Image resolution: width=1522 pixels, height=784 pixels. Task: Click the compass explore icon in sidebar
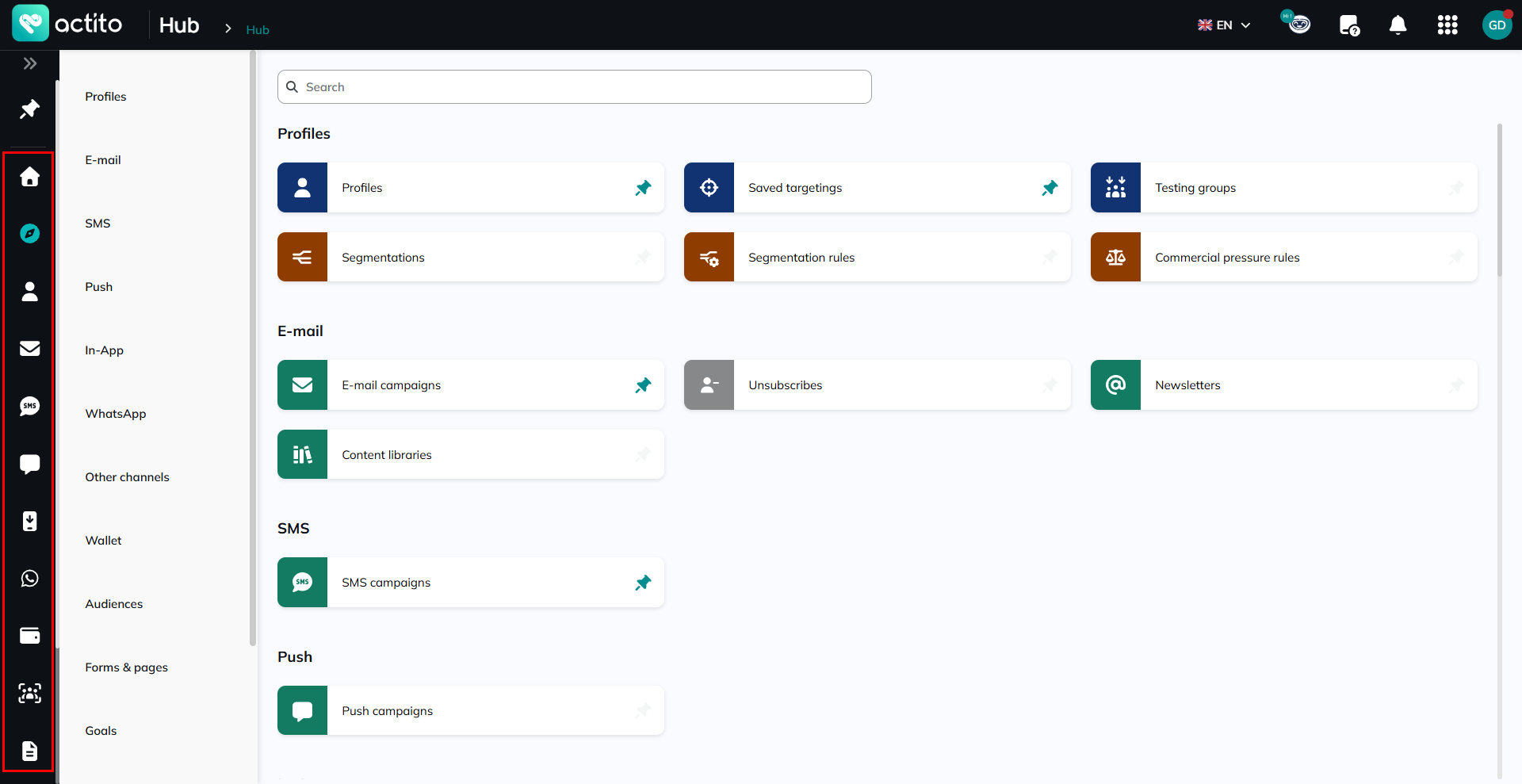pyautogui.click(x=29, y=233)
